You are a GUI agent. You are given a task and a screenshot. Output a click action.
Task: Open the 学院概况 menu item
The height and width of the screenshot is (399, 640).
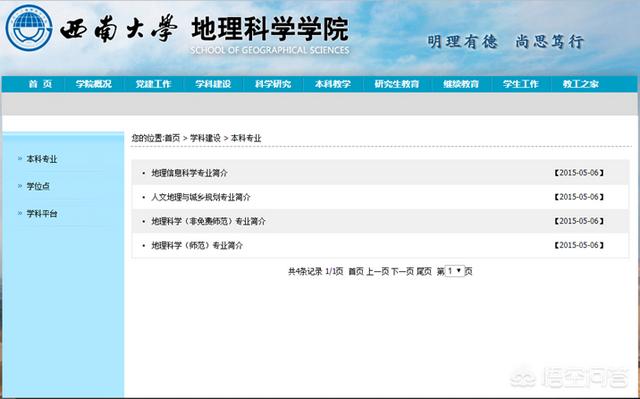tap(93, 84)
